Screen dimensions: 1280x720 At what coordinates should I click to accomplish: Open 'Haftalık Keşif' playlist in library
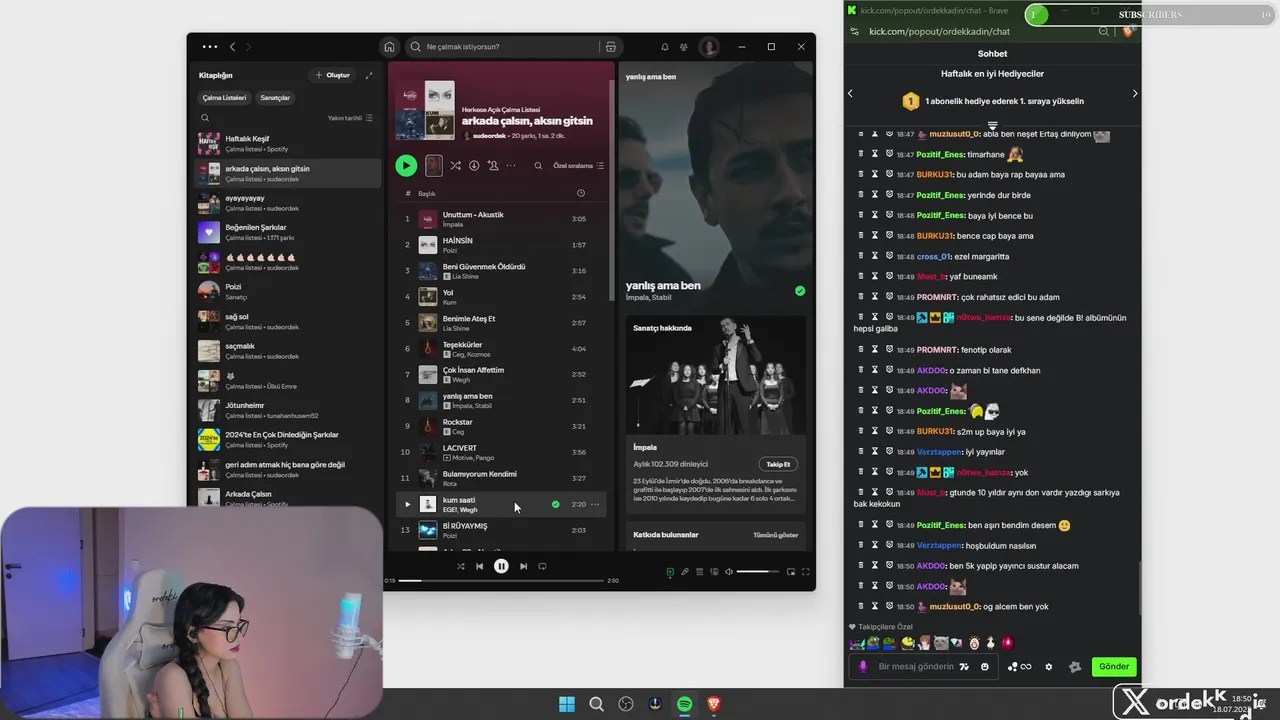tap(288, 143)
